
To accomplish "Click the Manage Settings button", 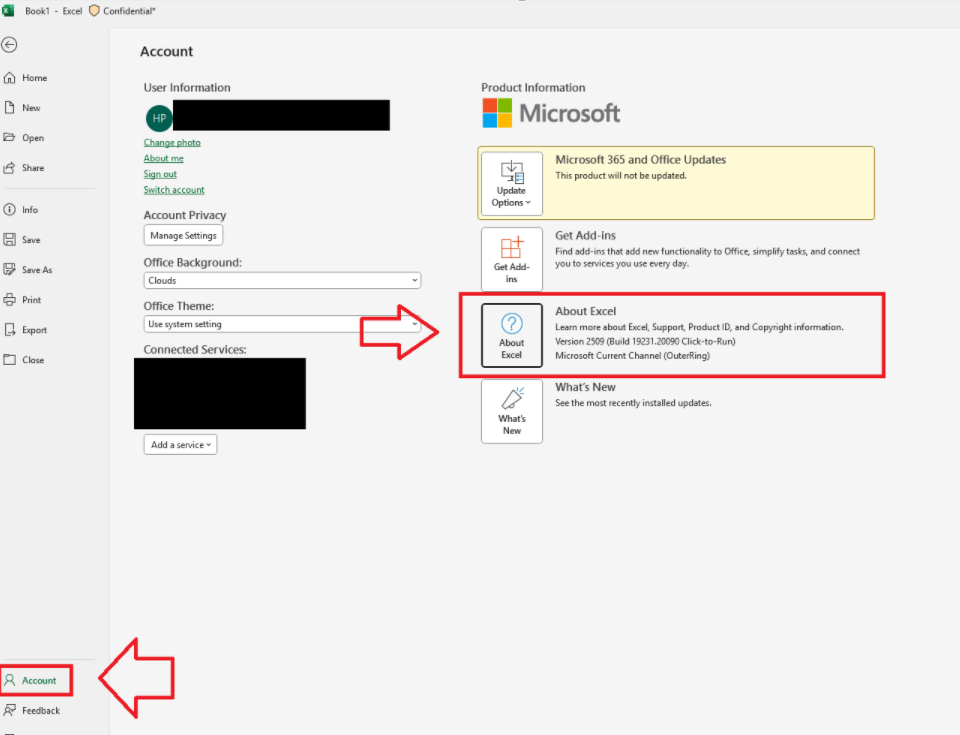I will coord(183,235).
